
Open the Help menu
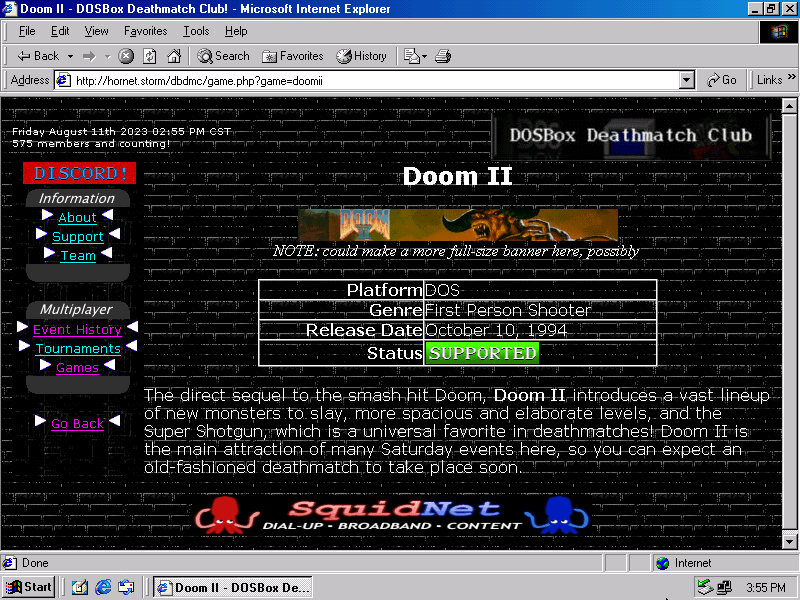click(236, 31)
